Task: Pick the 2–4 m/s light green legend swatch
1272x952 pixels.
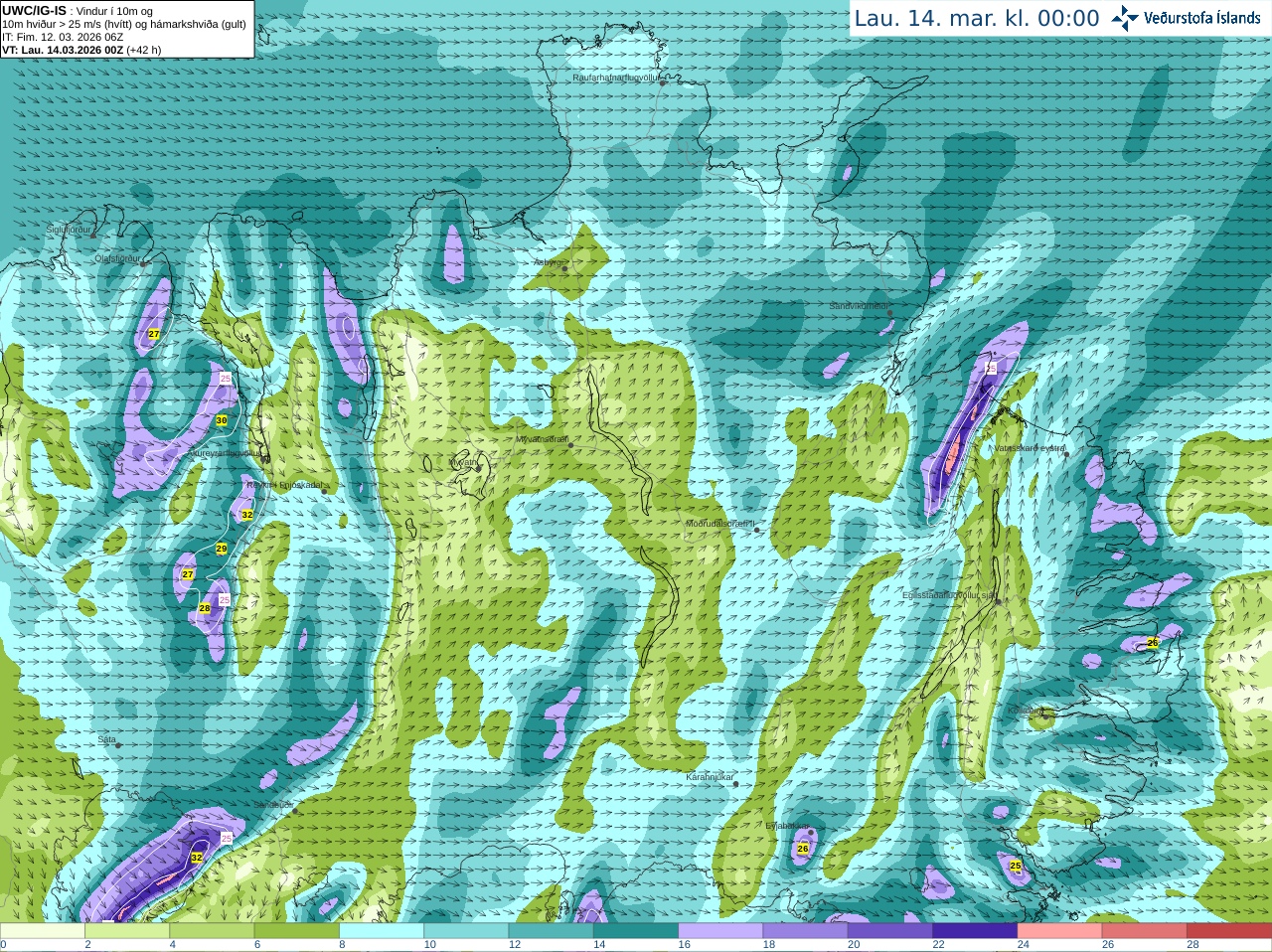Action: coord(127,931)
